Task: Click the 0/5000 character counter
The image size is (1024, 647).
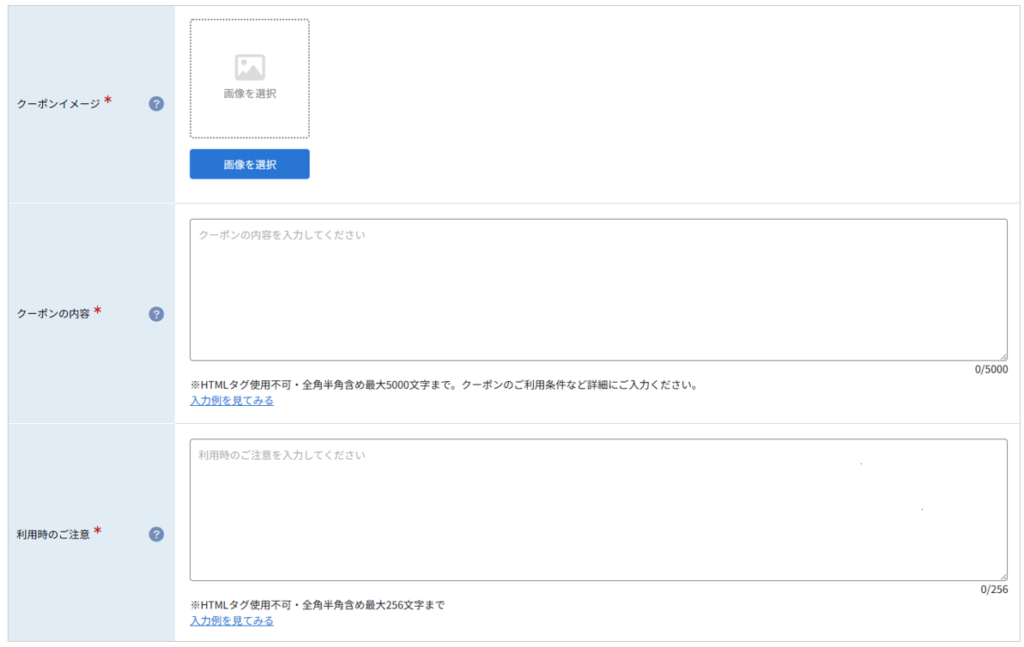Action: 991,370
